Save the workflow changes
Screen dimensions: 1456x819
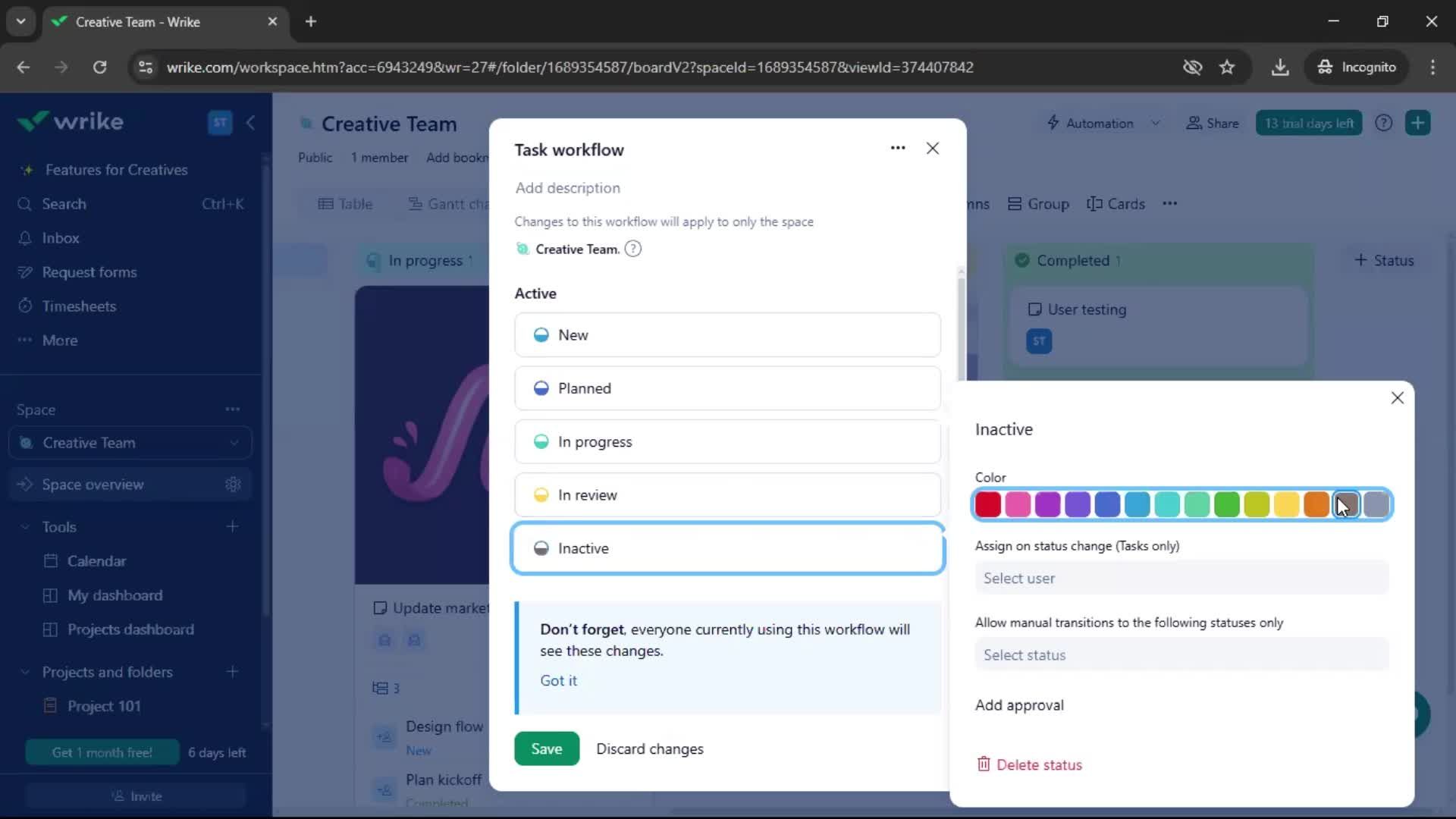pyautogui.click(x=547, y=748)
